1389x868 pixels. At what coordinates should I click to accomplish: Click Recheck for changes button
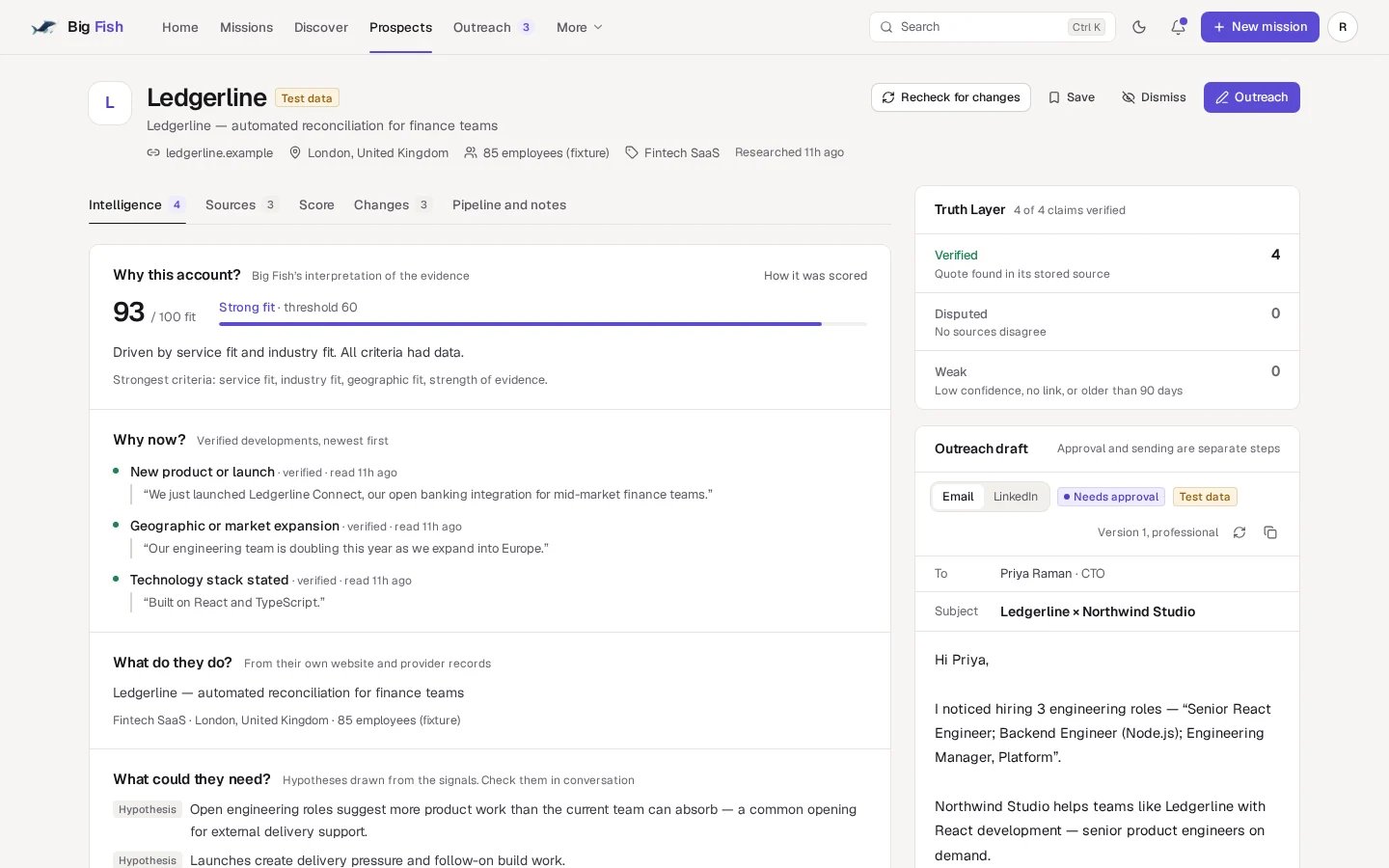(x=951, y=97)
